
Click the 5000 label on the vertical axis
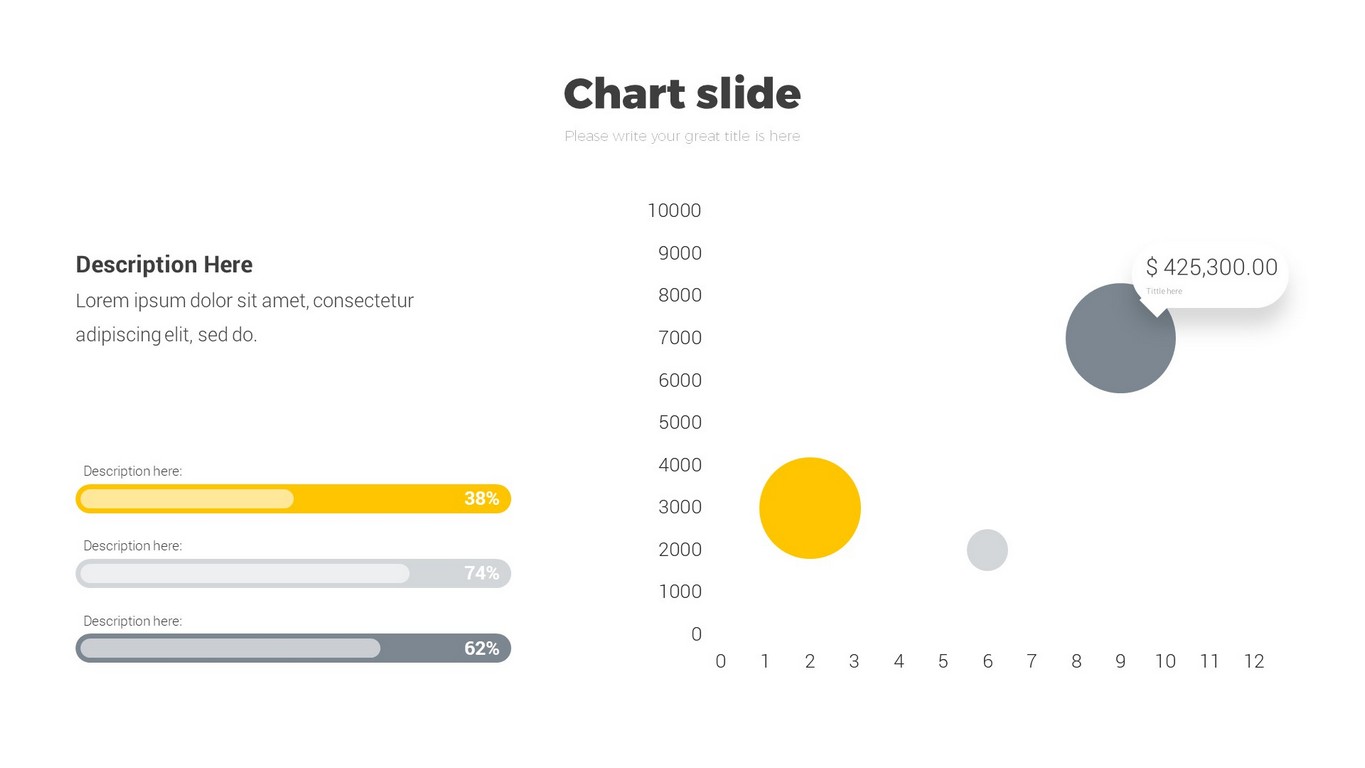pyautogui.click(x=680, y=422)
